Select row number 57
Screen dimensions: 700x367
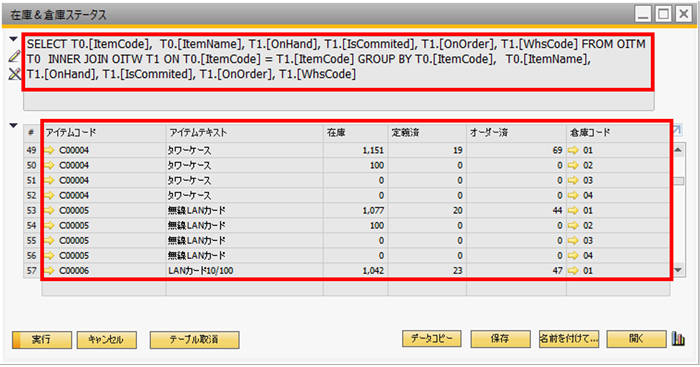pos(31,271)
